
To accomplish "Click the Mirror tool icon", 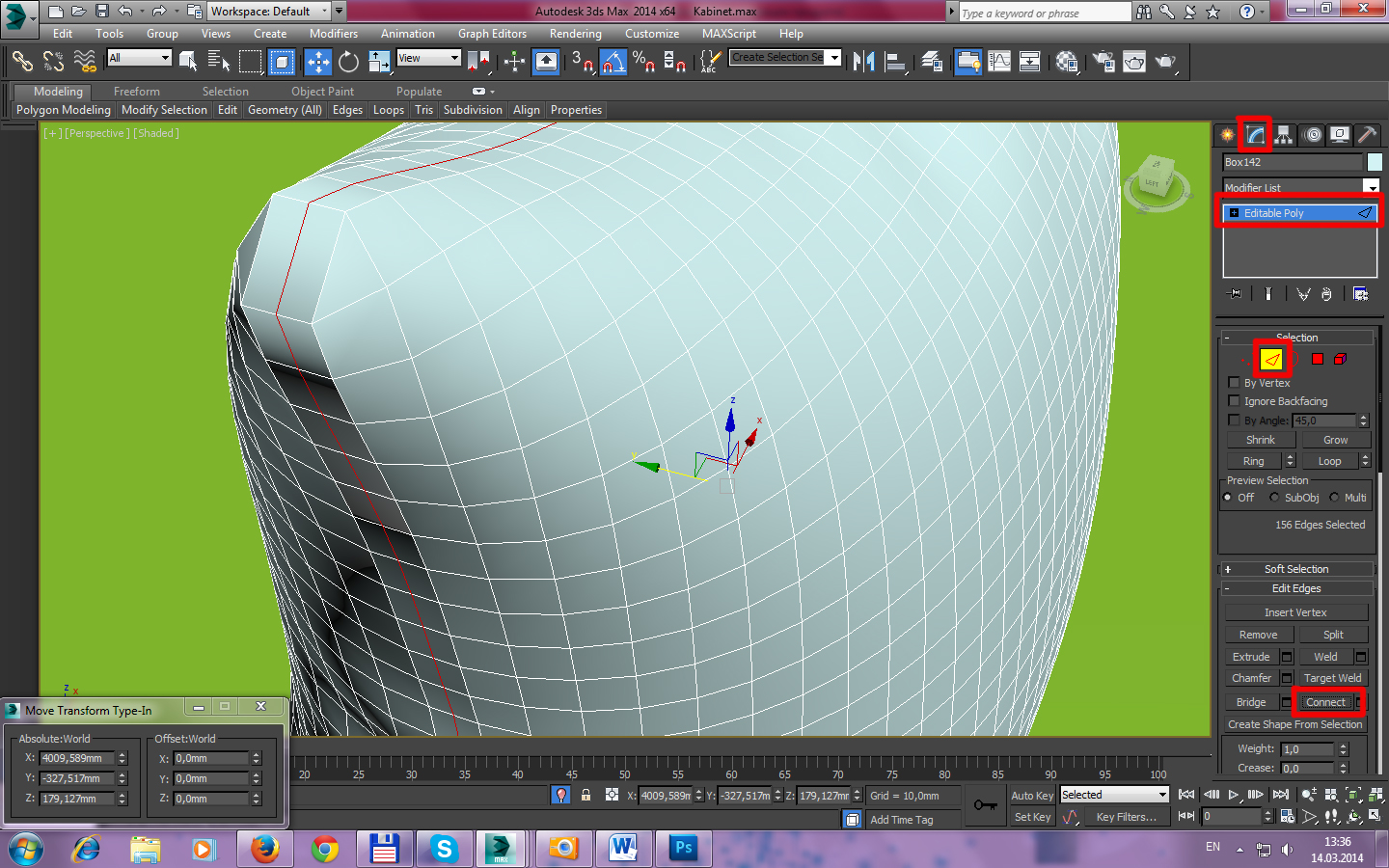I will click(864, 62).
